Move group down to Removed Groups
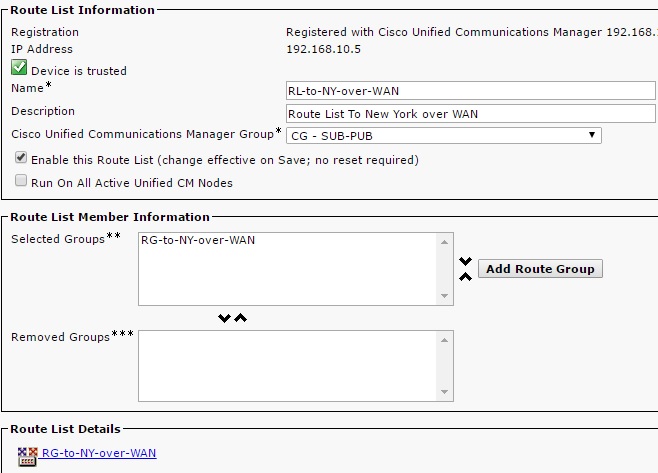 [x=225, y=318]
